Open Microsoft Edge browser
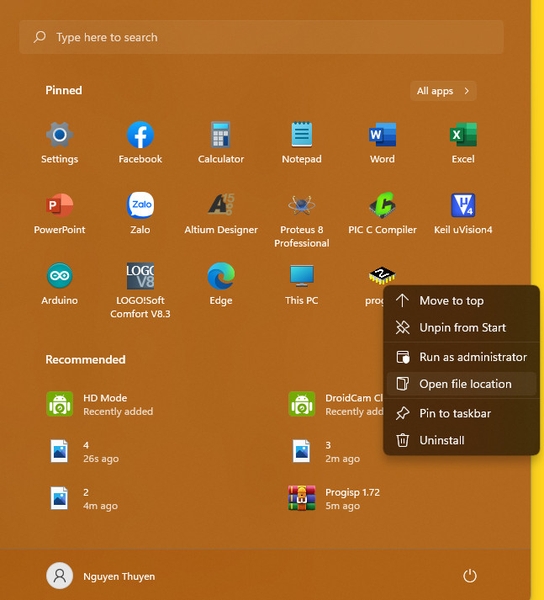Viewport: 544px width, 600px height. 221,284
